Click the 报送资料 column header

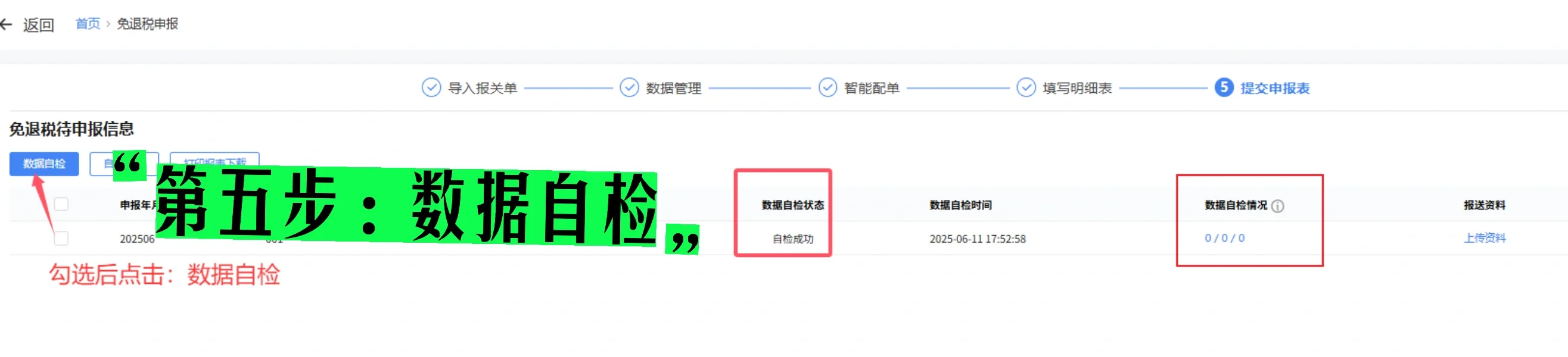pyautogui.click(x=1484, y=205)
